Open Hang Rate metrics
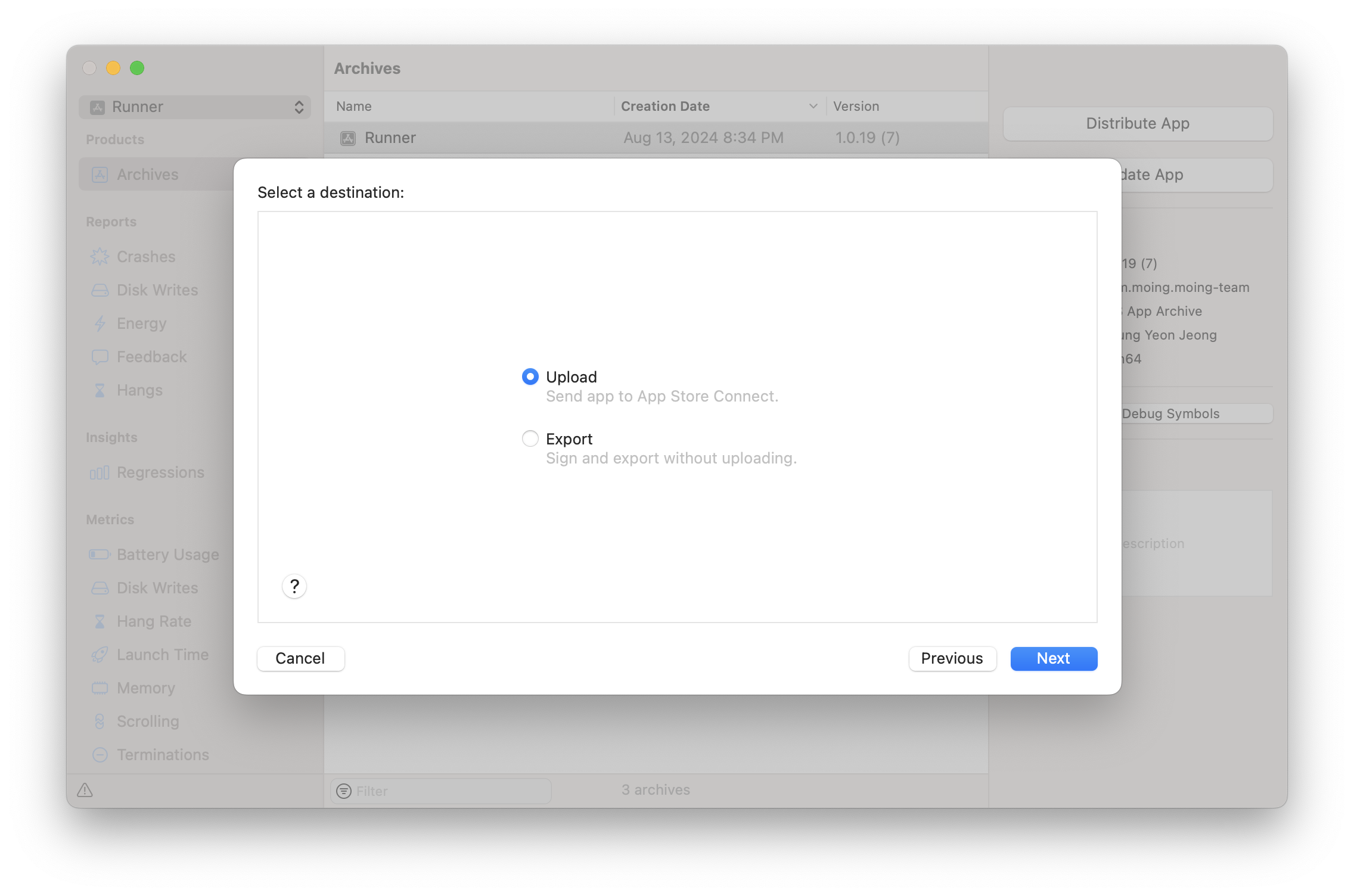 tap(154, 621)
